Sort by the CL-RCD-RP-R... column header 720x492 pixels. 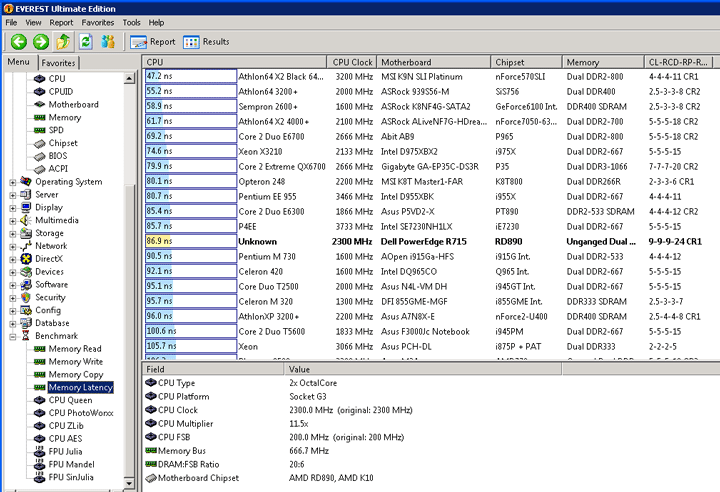pos(679,62)
